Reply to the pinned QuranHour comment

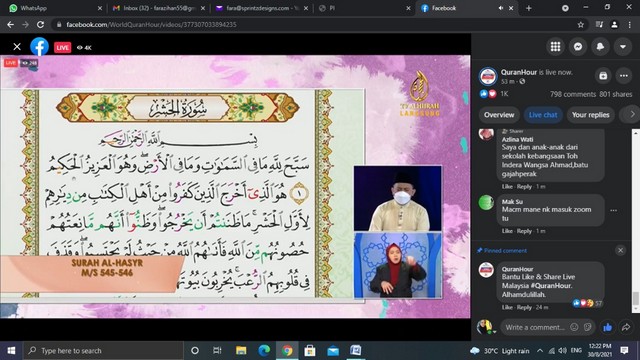[x=524, y=307]
